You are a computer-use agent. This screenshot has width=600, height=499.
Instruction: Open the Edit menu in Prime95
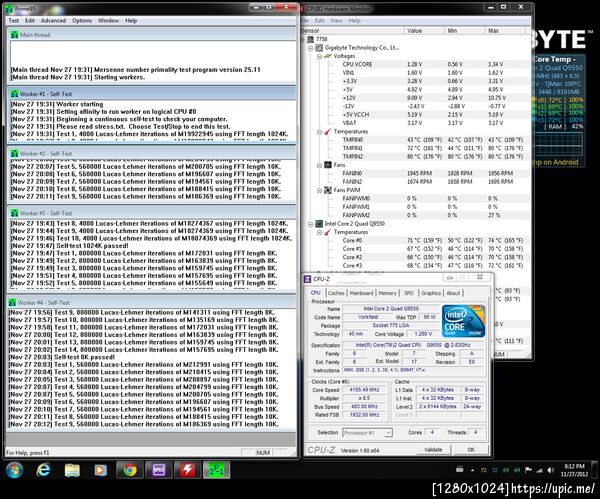[x=30, y=21]
